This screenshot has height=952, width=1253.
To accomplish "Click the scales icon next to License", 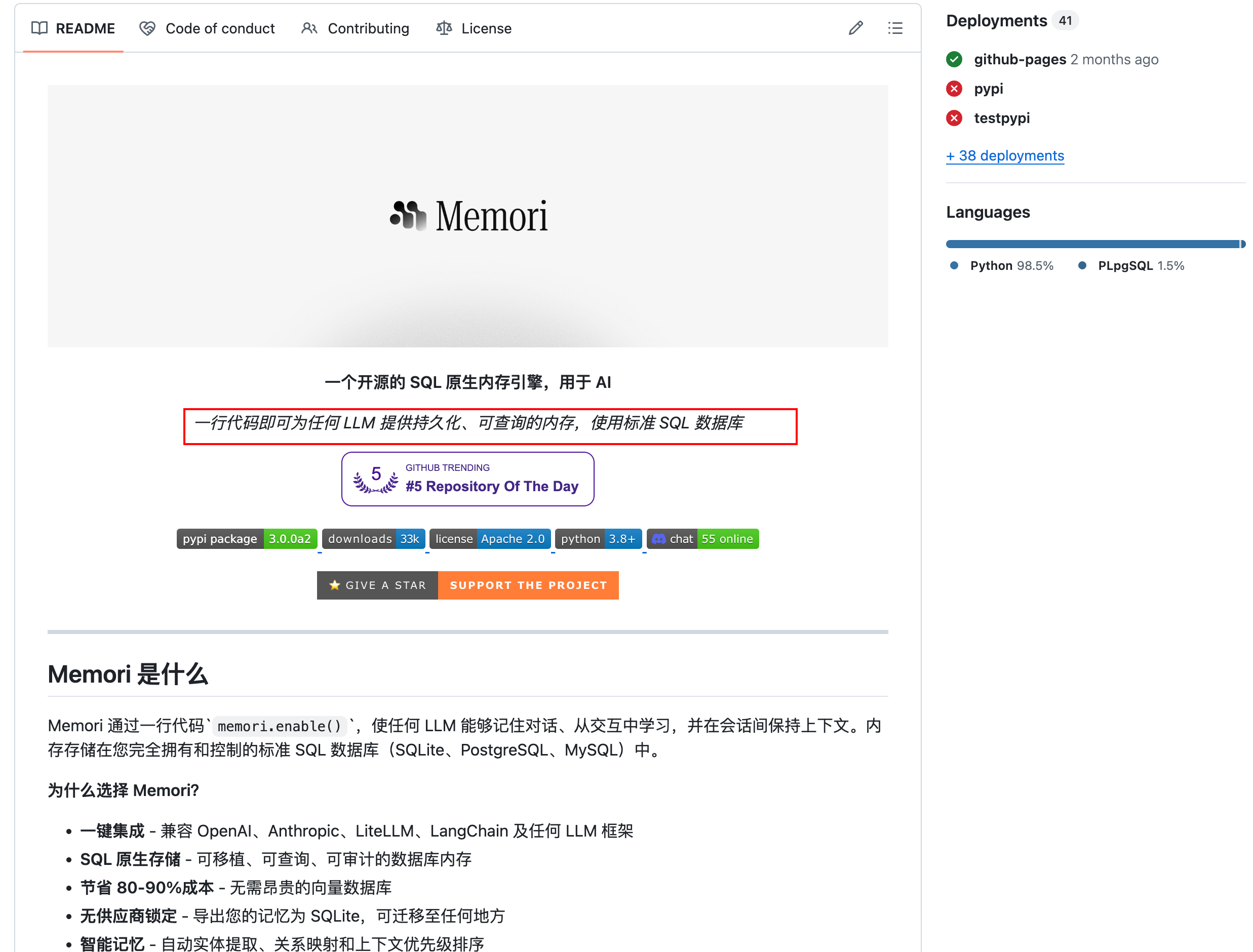I will tap(444, 28).
